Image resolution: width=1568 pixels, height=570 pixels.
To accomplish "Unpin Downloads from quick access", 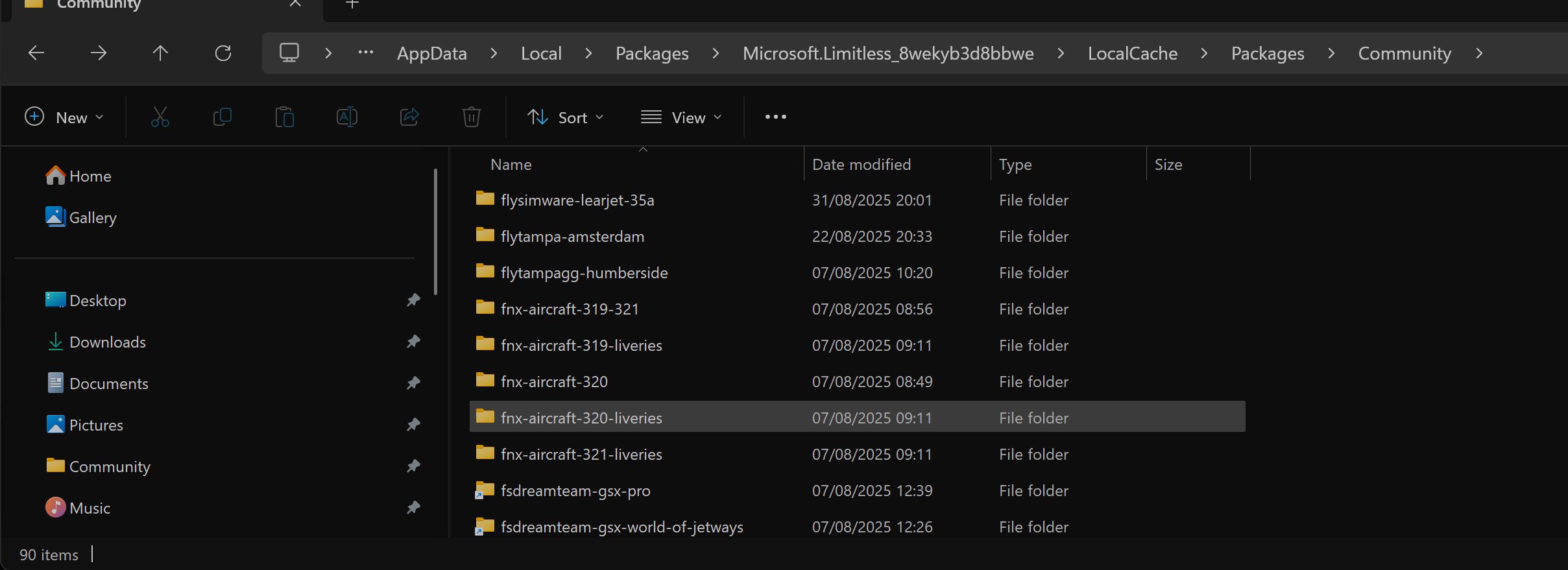I will click(x=413, y=342).
